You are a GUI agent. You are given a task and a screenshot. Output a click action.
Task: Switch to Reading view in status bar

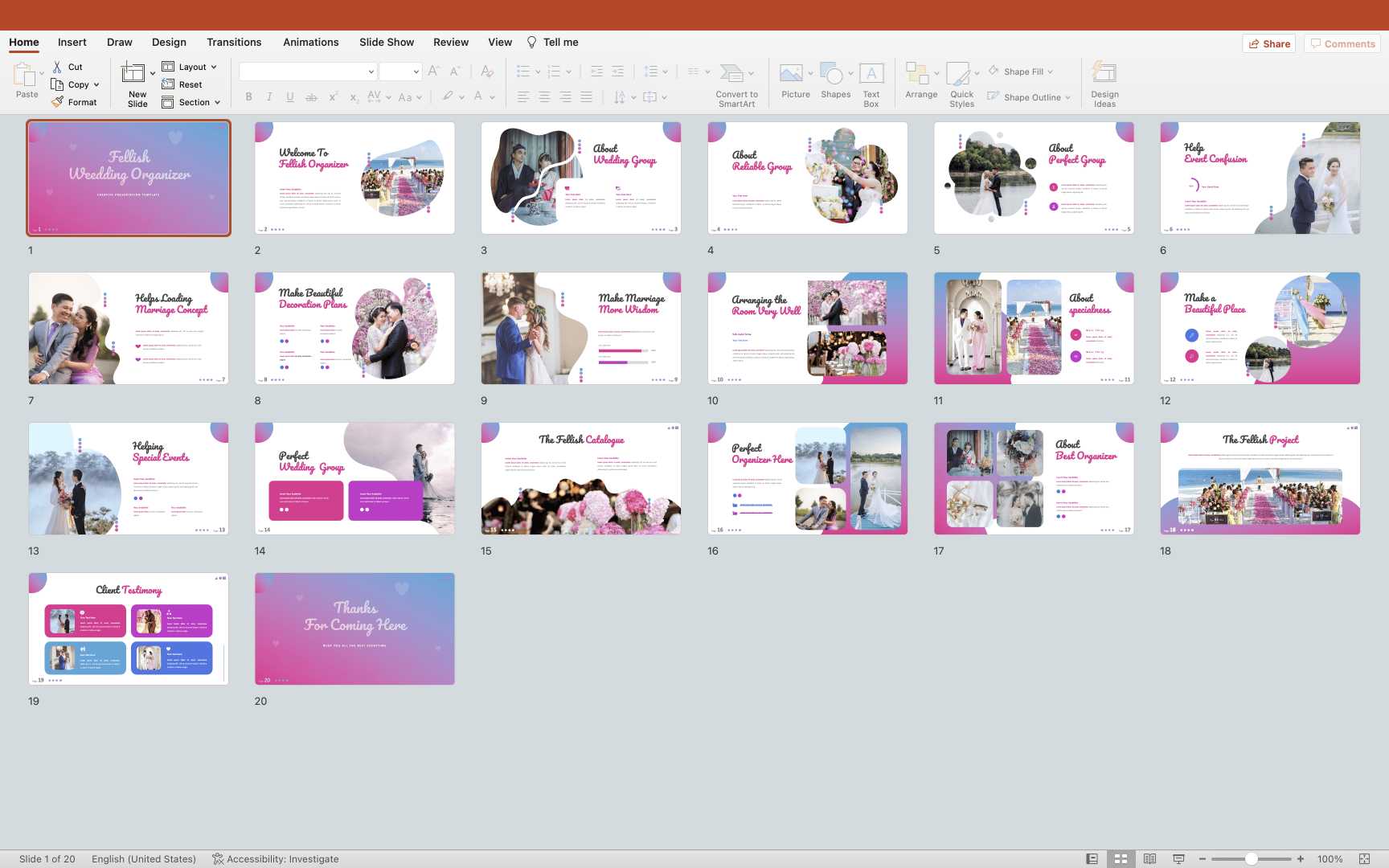[x=1149, y=859]
